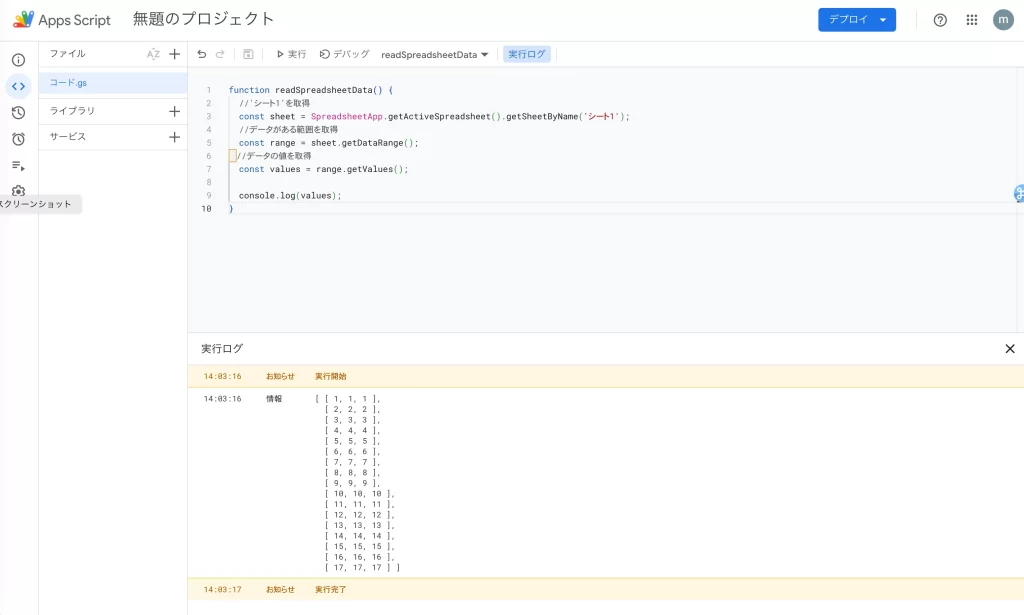
Task: Click the redo arrow icon
Action: tap(220, 54)
